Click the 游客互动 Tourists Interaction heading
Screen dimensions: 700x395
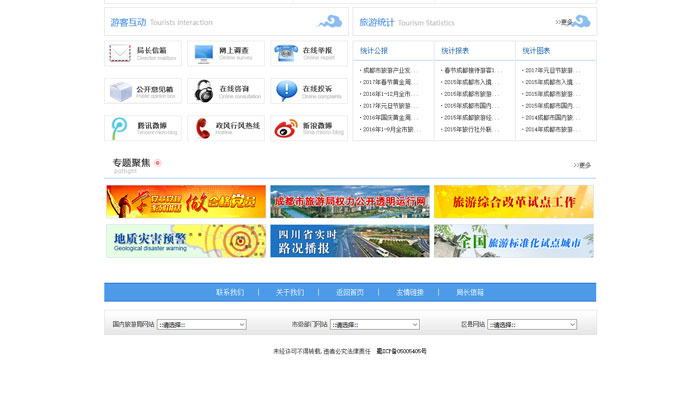click(x=162, y=22)
